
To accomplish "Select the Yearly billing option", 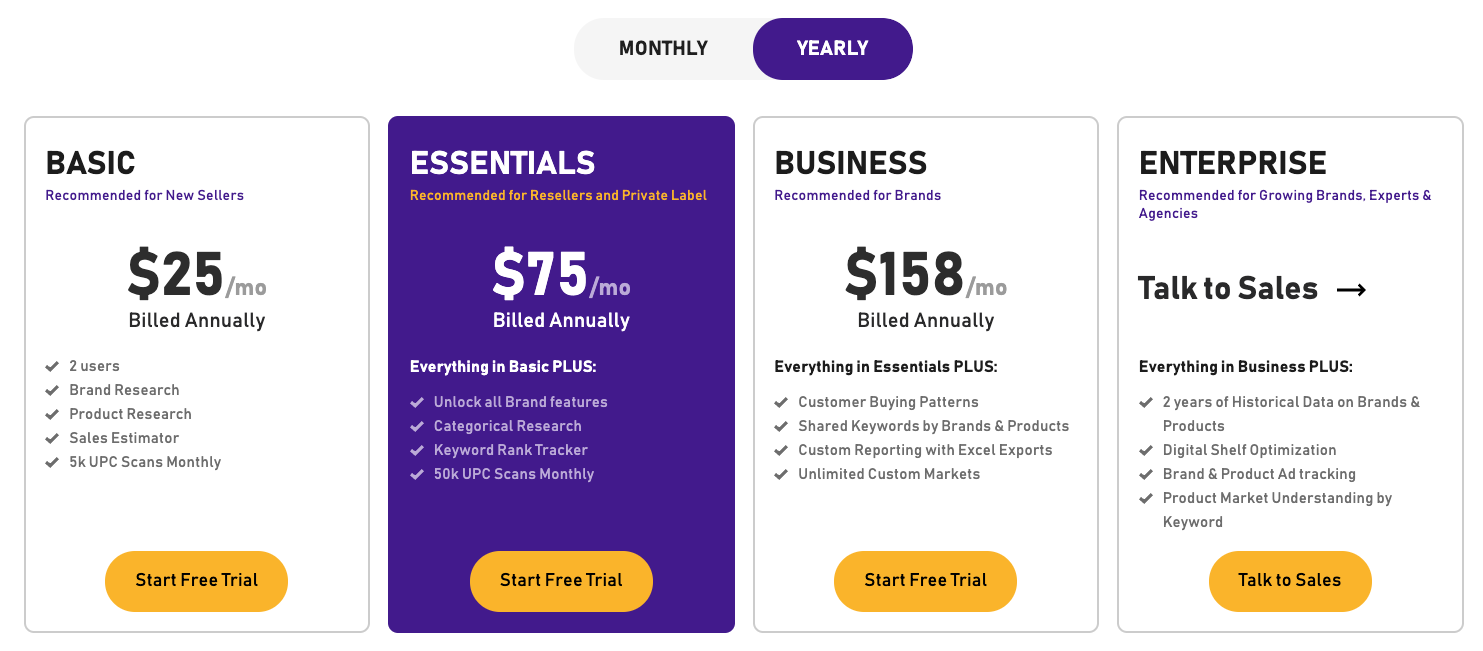I will 832,48.
